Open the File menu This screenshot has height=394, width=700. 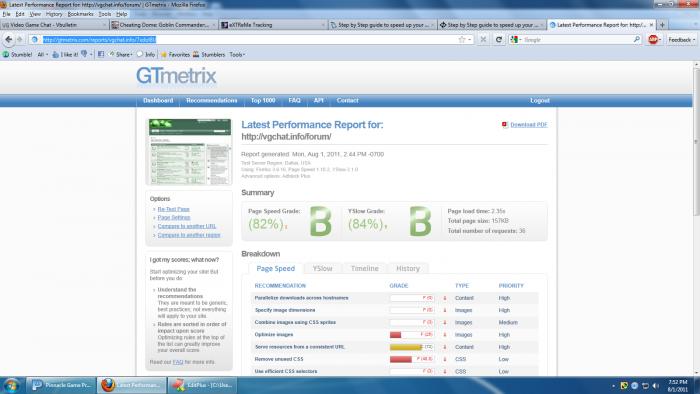click(x=6, y=14)
